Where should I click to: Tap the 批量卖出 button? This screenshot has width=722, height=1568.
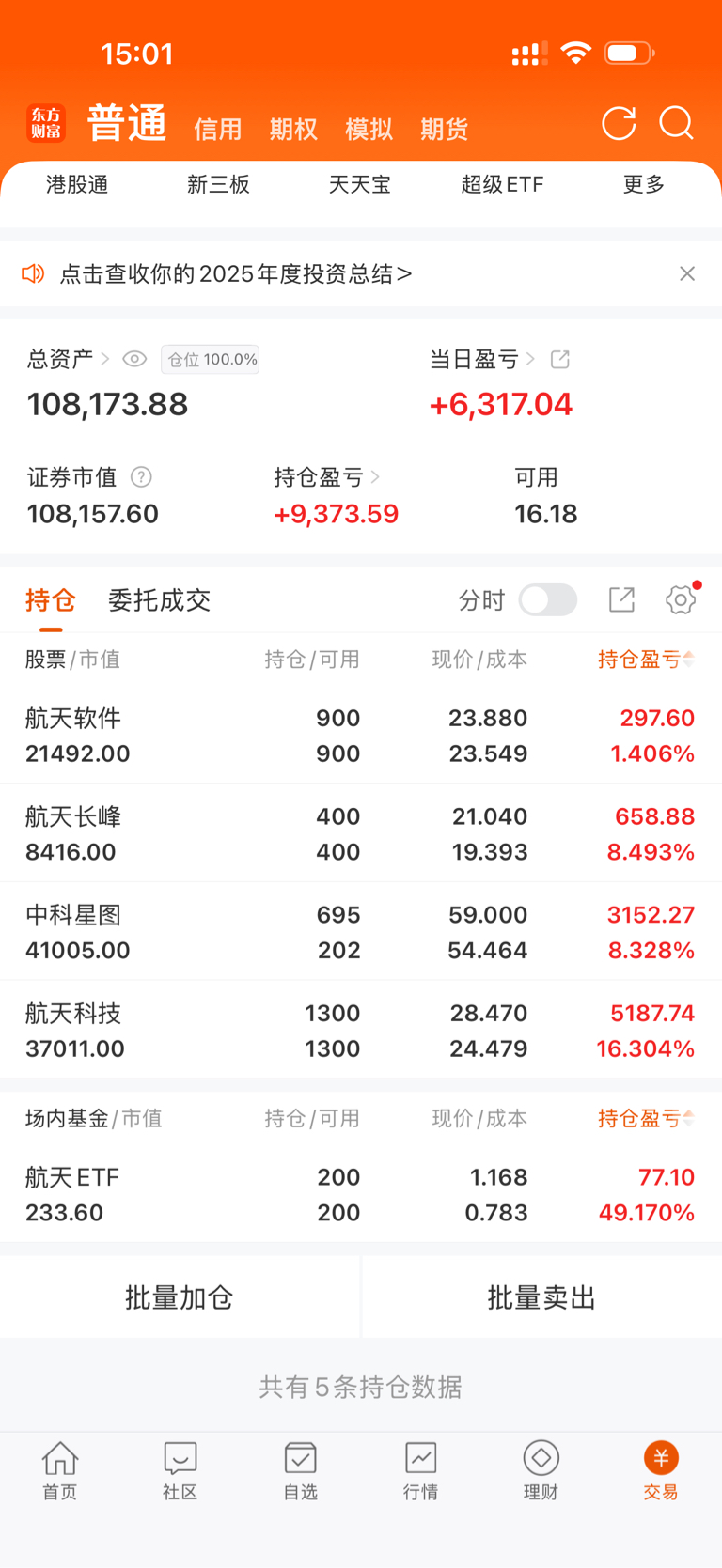541,1297
